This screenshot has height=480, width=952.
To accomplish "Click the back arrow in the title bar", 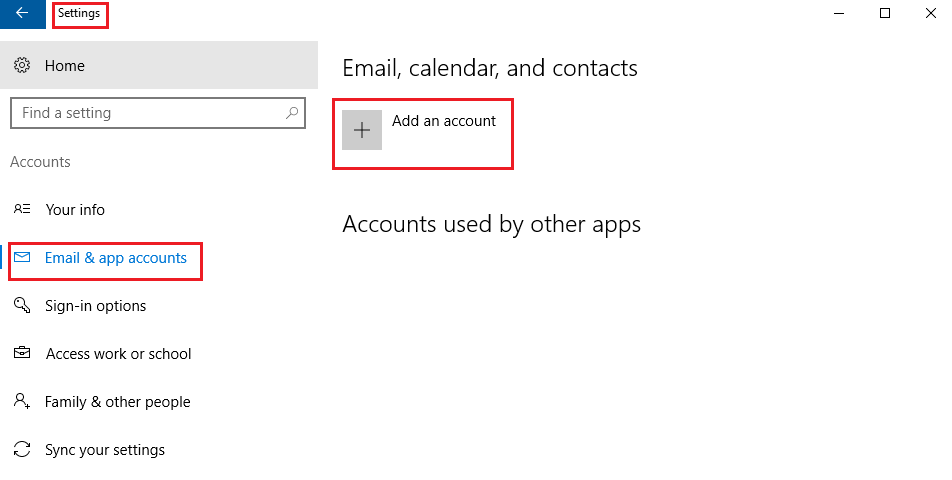I will [22, 14].
